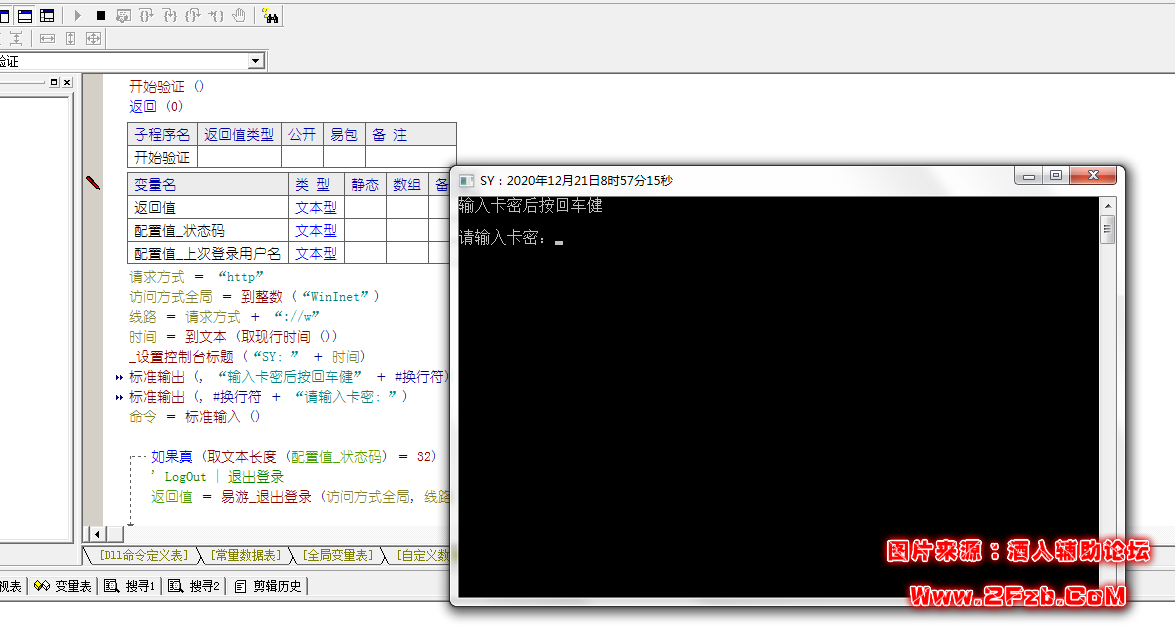Float the left side panel via restore icon

pyautogui.click(x=54, y=82)
